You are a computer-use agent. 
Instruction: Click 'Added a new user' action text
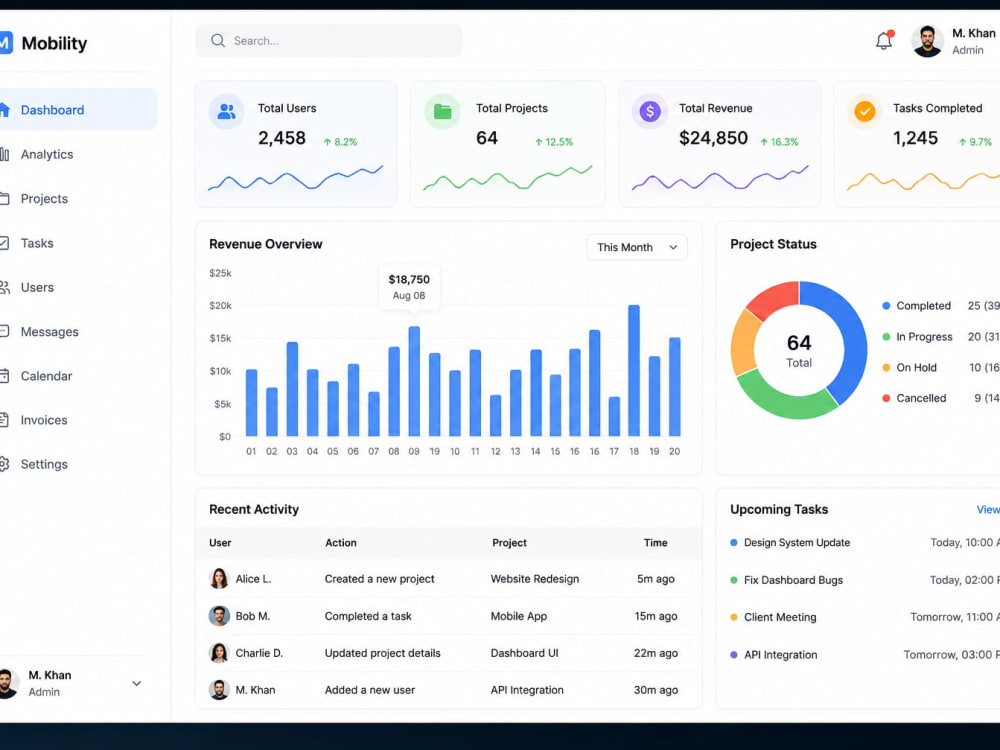pos(370,690)
